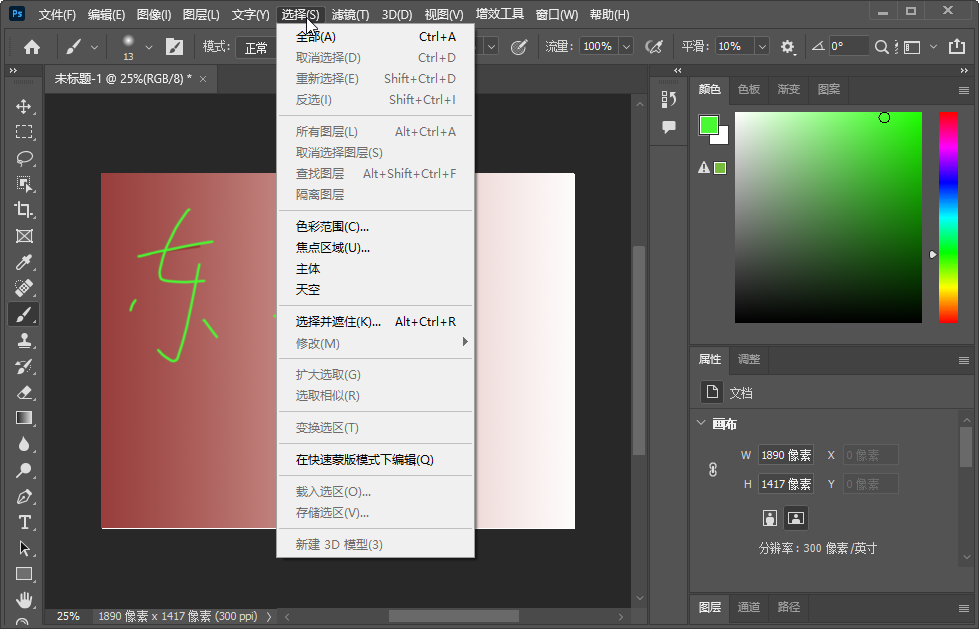Open the 流量 flow percentage dropdown
The width and height of the screenshot is (979, 629).
click(x=625, y=44)
